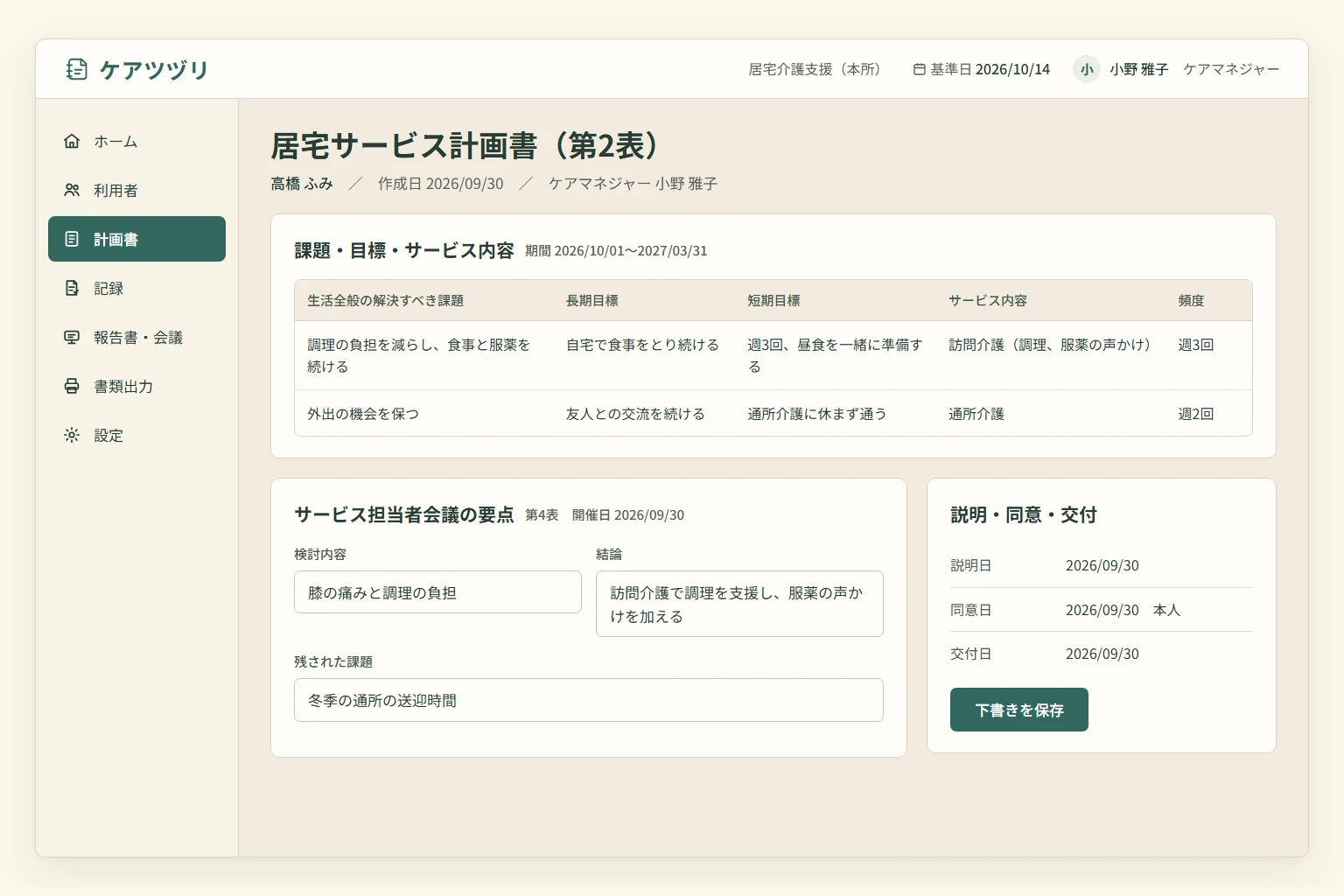Click the home icon beside ホーム

pyautogui.click(x=72, y=141)
